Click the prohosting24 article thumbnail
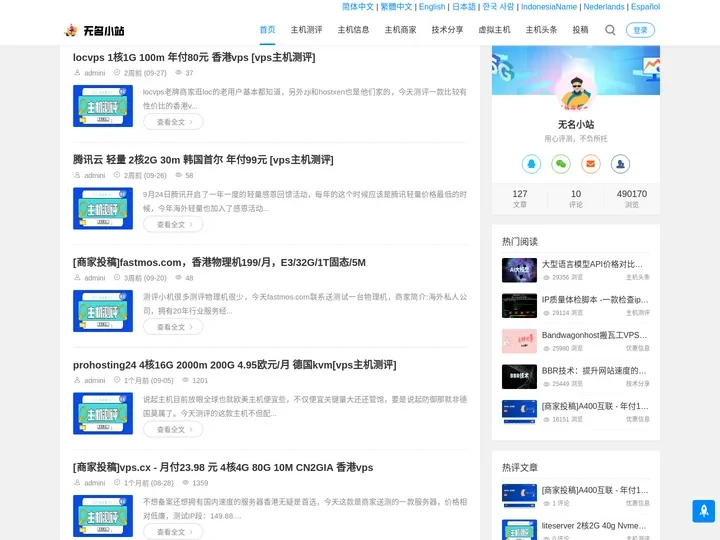 coord(103,413)
